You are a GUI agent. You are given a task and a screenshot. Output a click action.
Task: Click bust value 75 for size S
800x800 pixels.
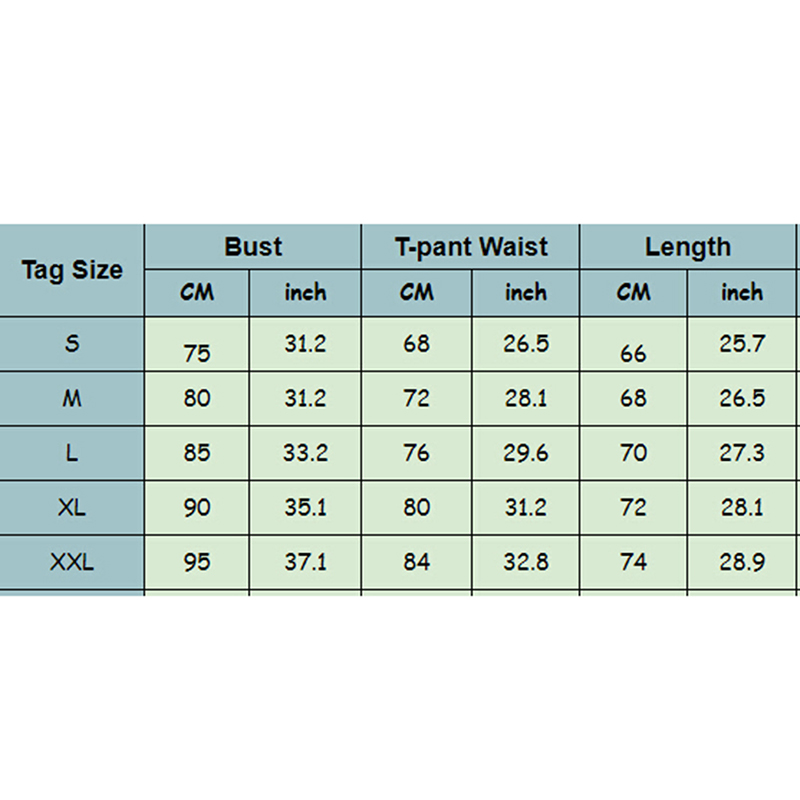[197, 353]
